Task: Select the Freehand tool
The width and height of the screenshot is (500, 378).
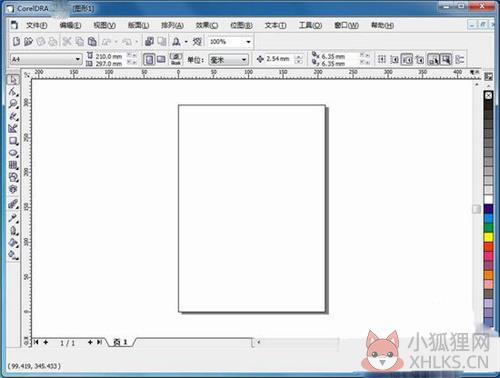Action: click(x=13, y=116)
